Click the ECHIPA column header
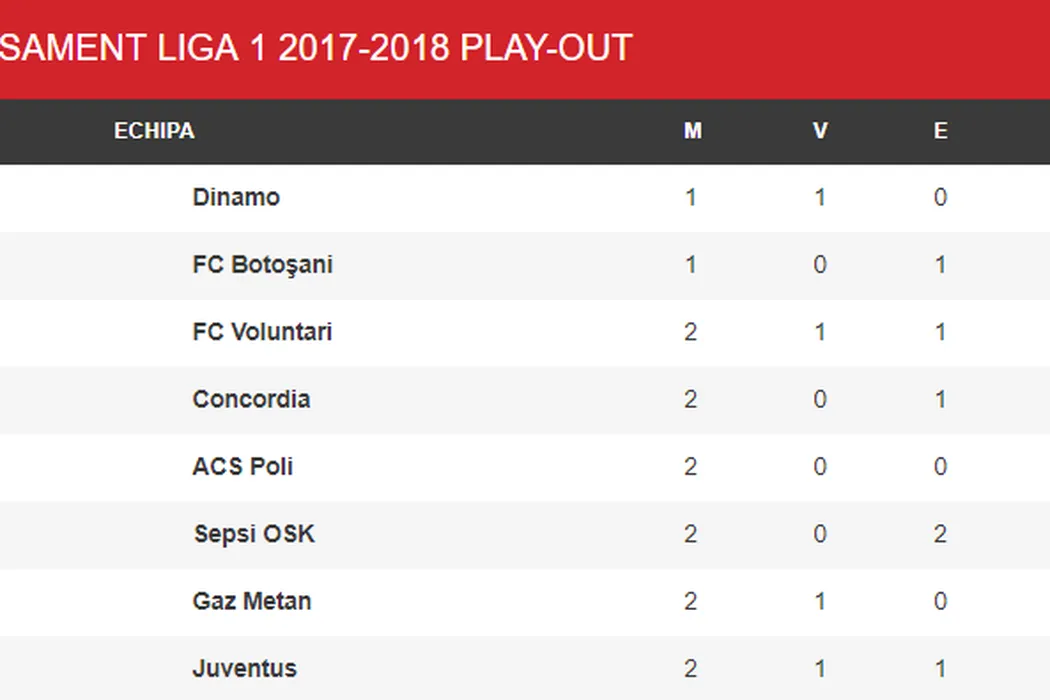Image resolution: width=1050 pixels, height=700 pixels. click(154, 131)
